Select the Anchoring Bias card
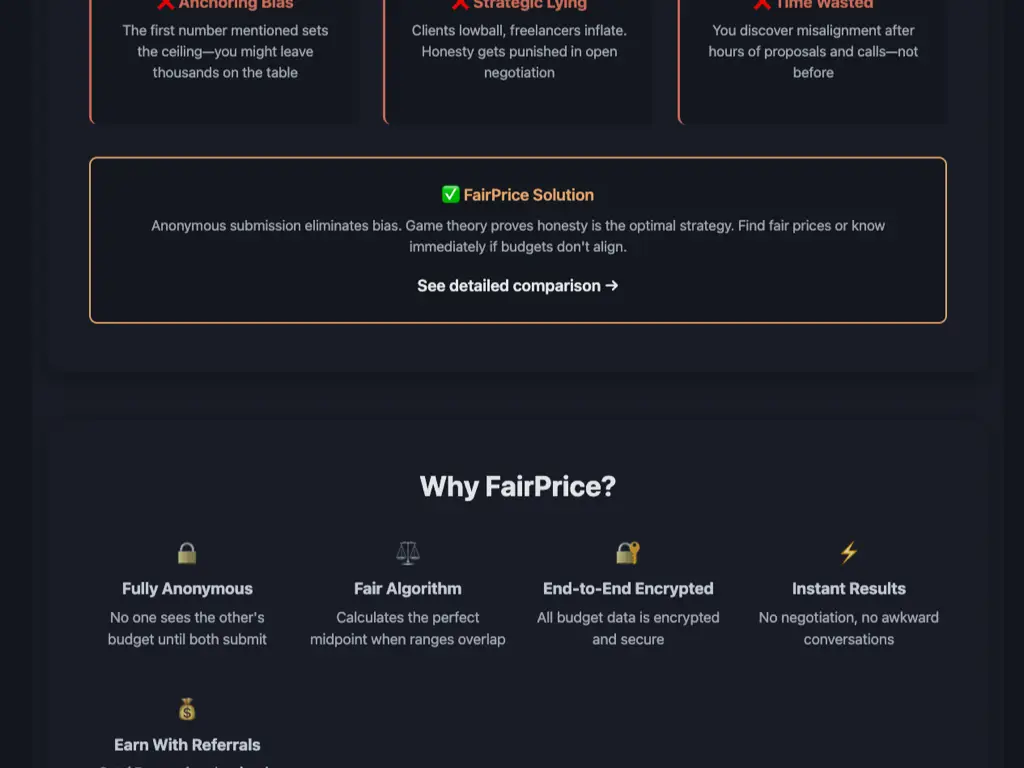This screenshot has height=768, width=1024. tap(223, 60)
